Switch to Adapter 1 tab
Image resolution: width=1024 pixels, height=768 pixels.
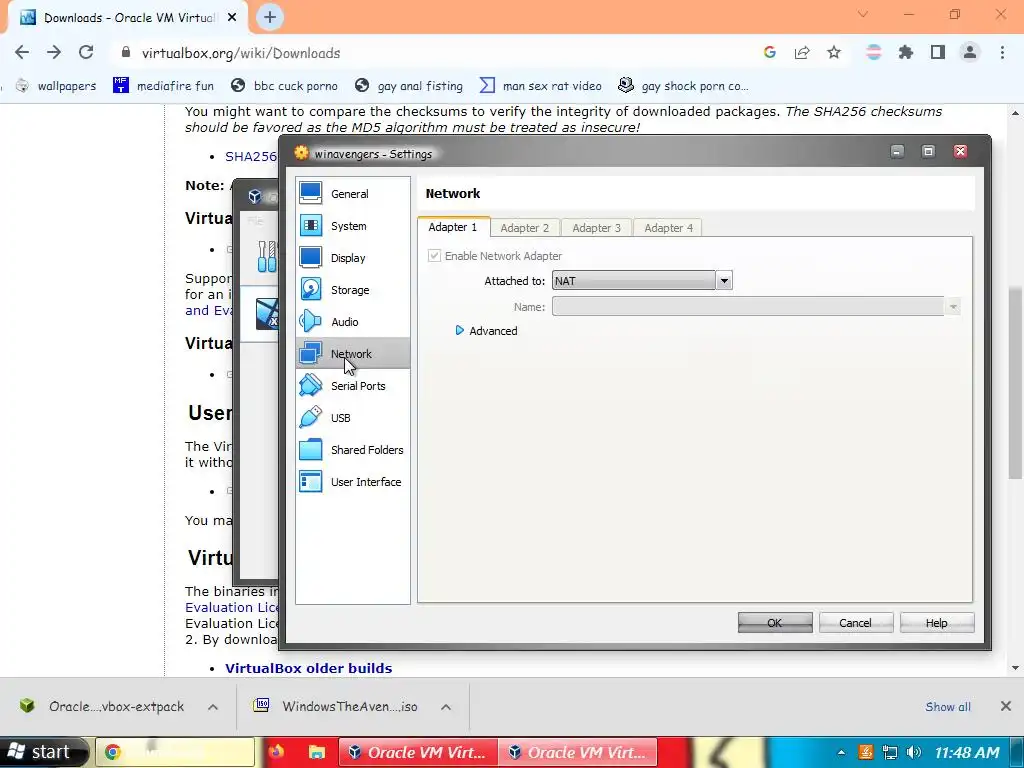[453, 227]
